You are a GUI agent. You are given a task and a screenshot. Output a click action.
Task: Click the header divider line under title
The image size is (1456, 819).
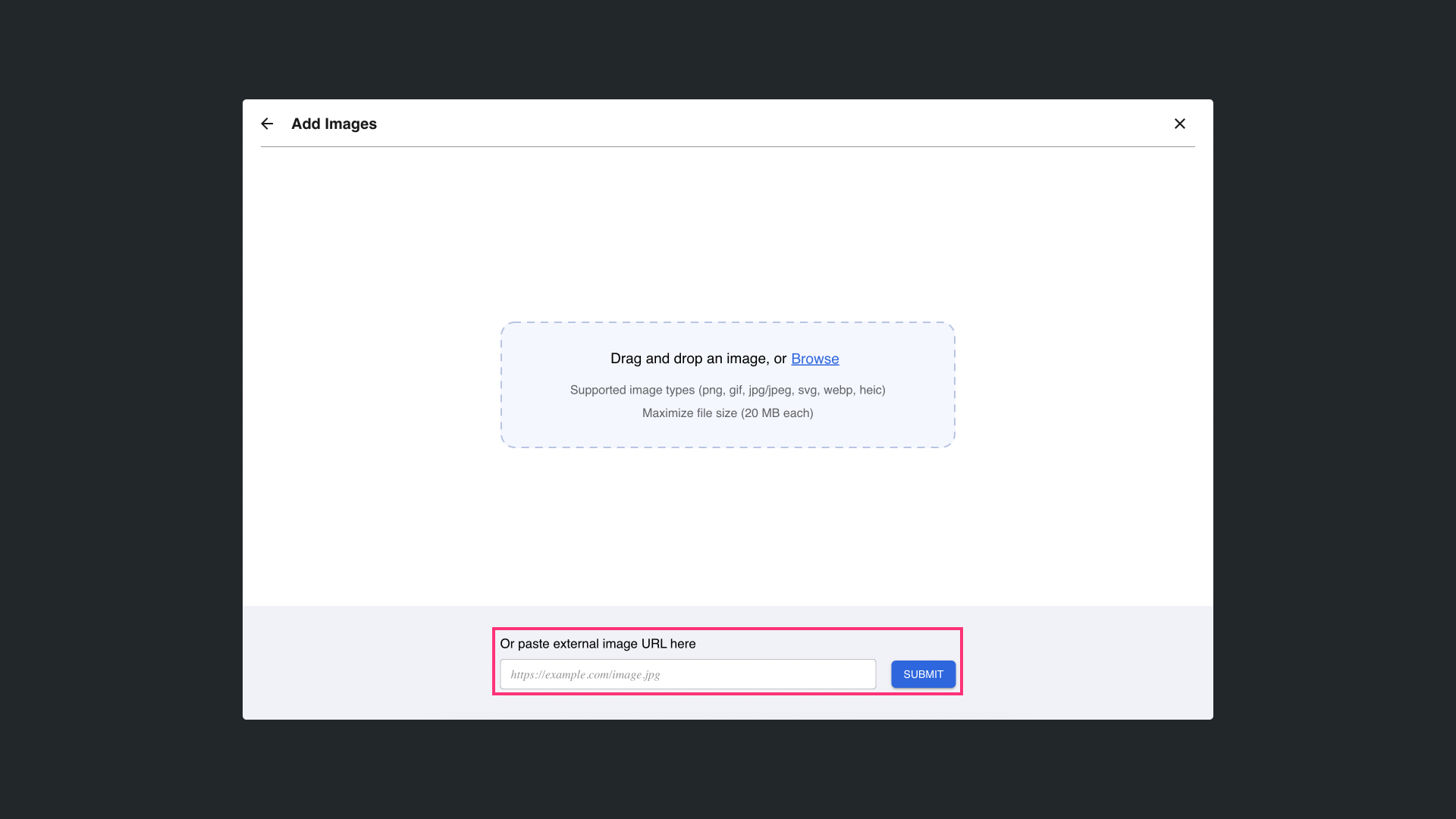tap(728, 146)
